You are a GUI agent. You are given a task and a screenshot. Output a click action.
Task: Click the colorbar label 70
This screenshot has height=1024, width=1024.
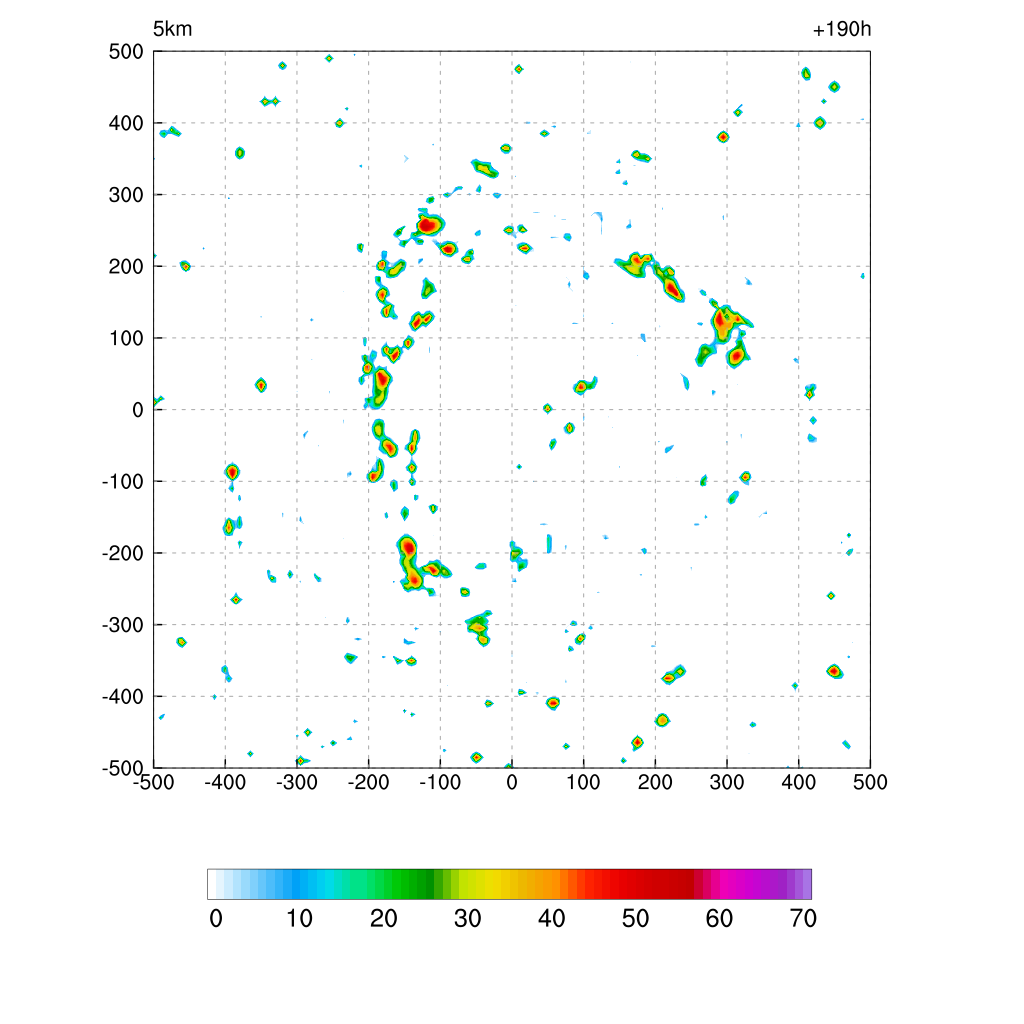[803, 919]
